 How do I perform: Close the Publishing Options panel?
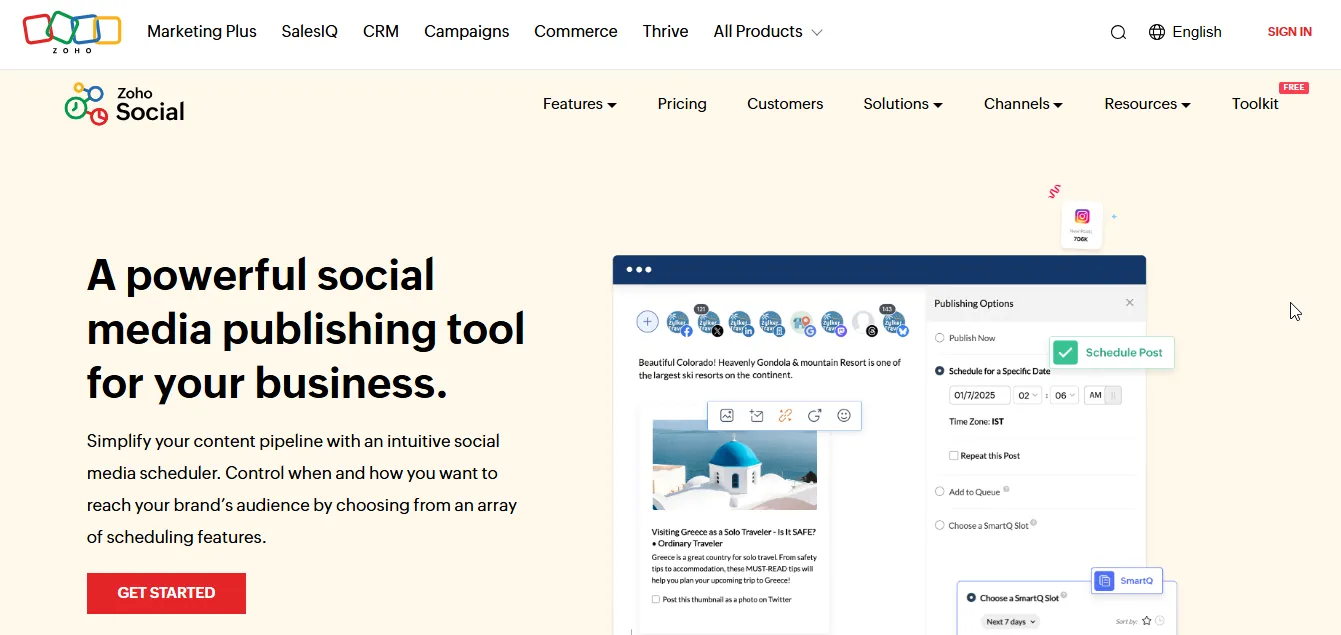(x=1130, y=303)
